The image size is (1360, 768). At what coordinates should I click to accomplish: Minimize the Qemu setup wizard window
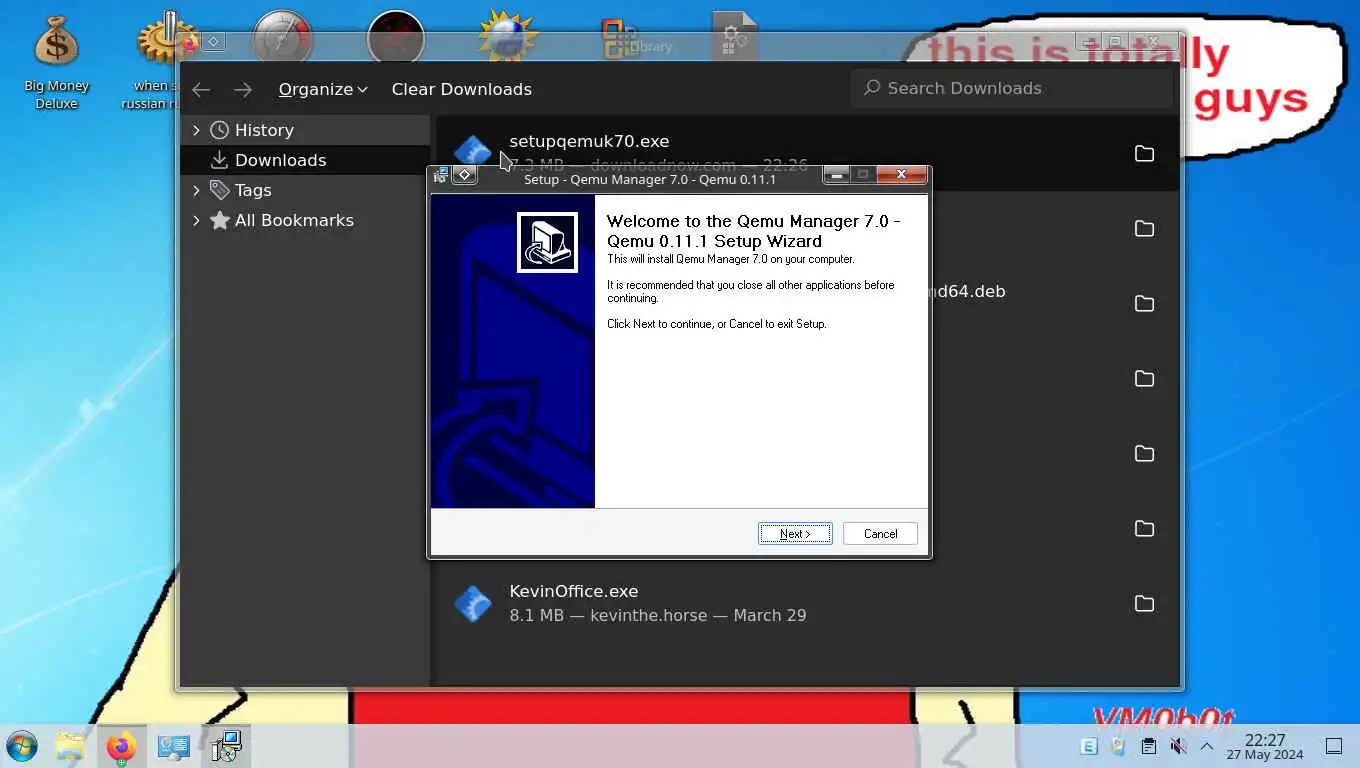tap(837, 175)
